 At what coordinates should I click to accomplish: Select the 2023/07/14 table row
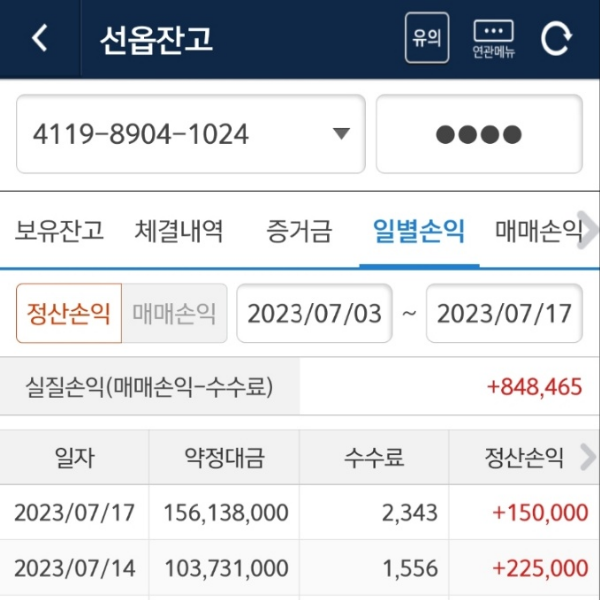tap(300, 568)
